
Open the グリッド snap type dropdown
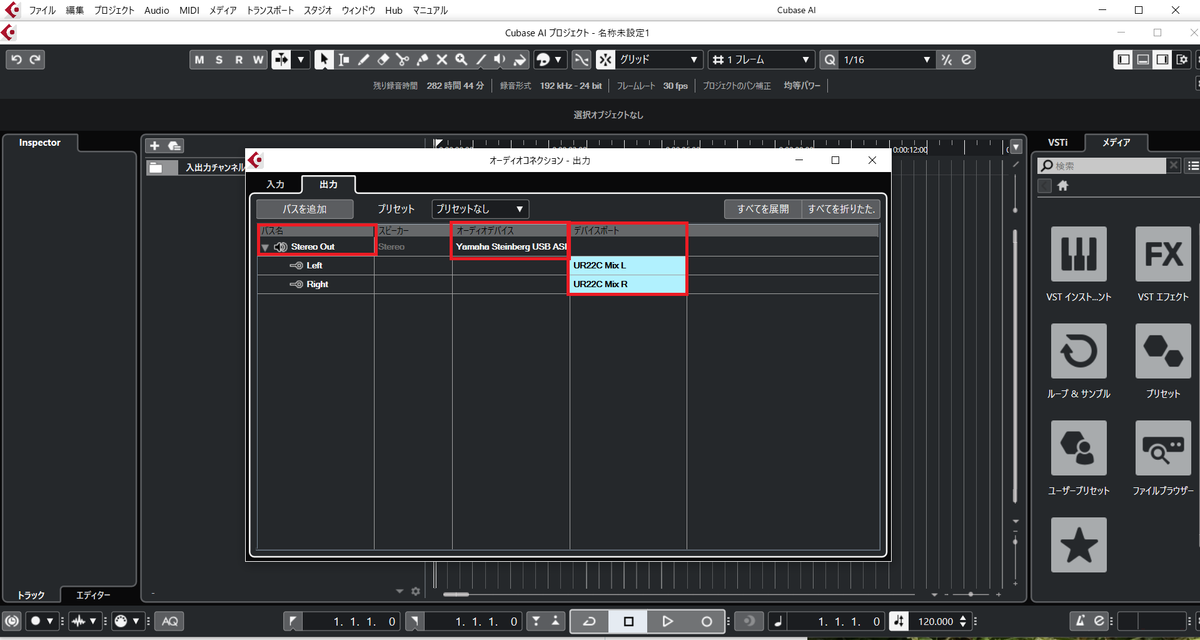click(x=660, y=60)
